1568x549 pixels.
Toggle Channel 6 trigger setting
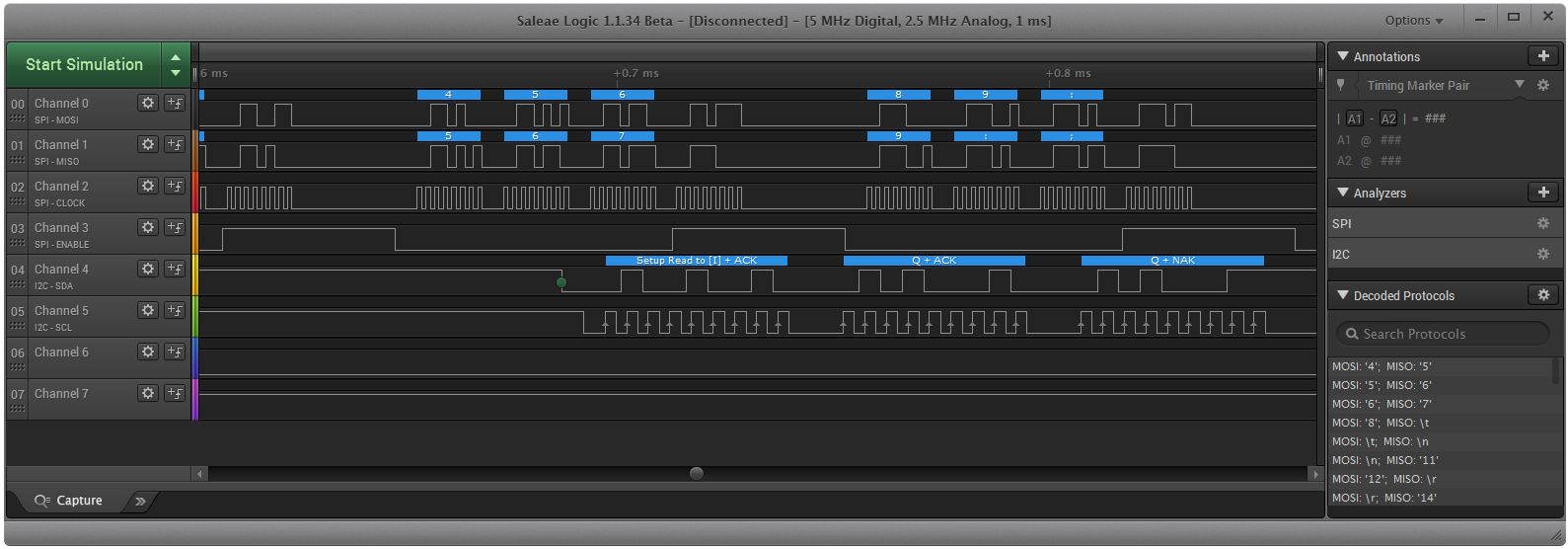point(175,352)
